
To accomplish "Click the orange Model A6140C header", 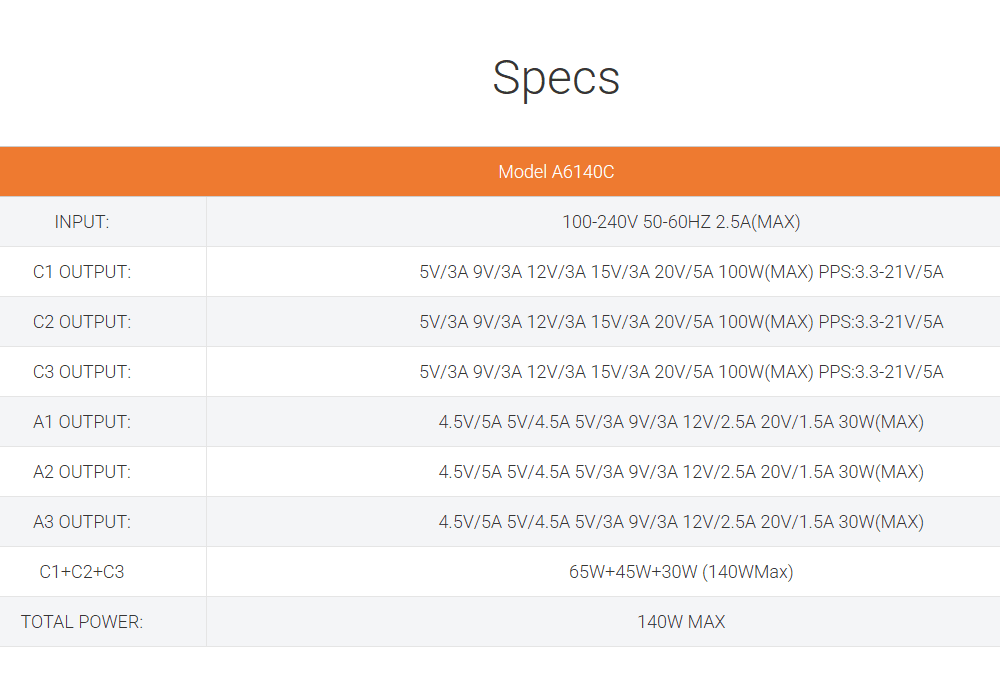I will [556, 172].
